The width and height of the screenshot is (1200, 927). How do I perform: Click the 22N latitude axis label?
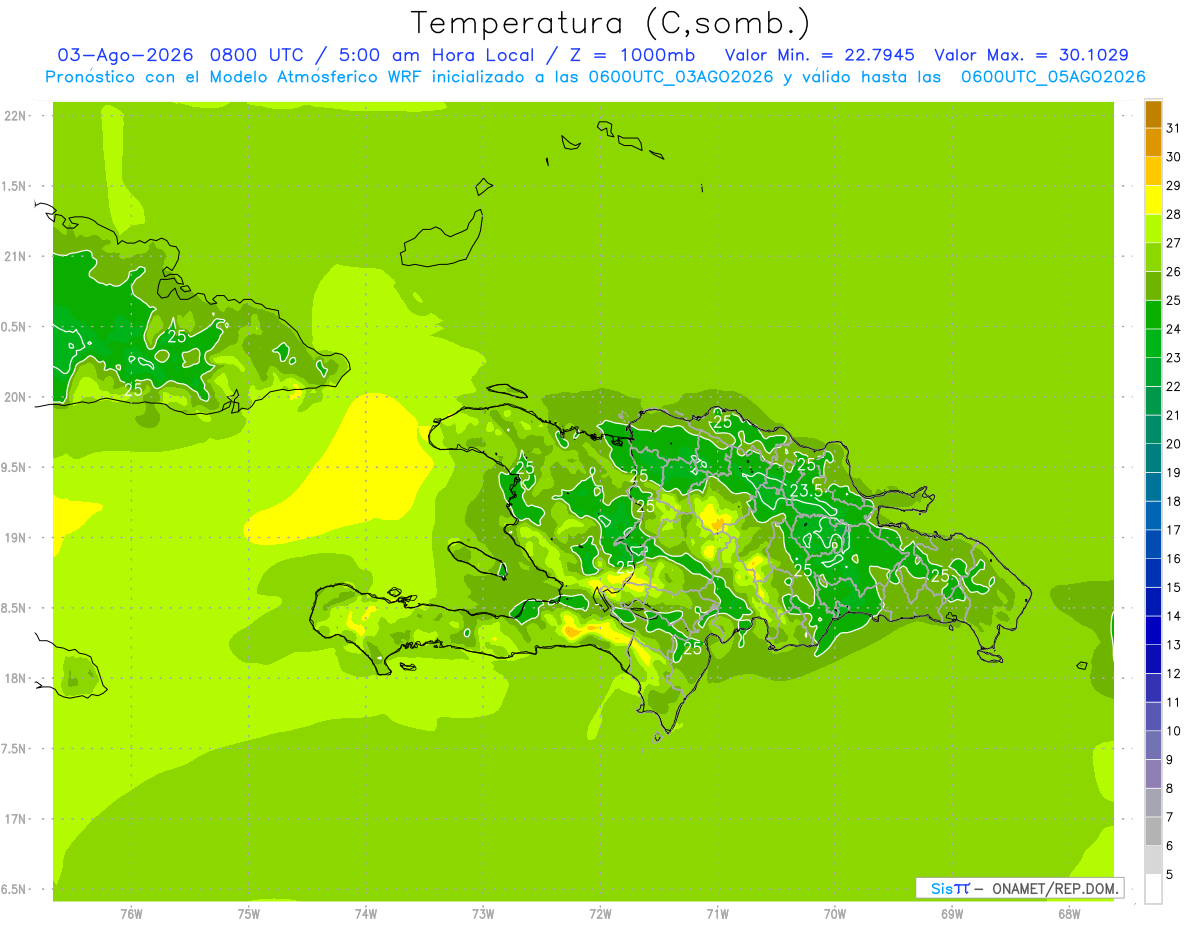14,116
